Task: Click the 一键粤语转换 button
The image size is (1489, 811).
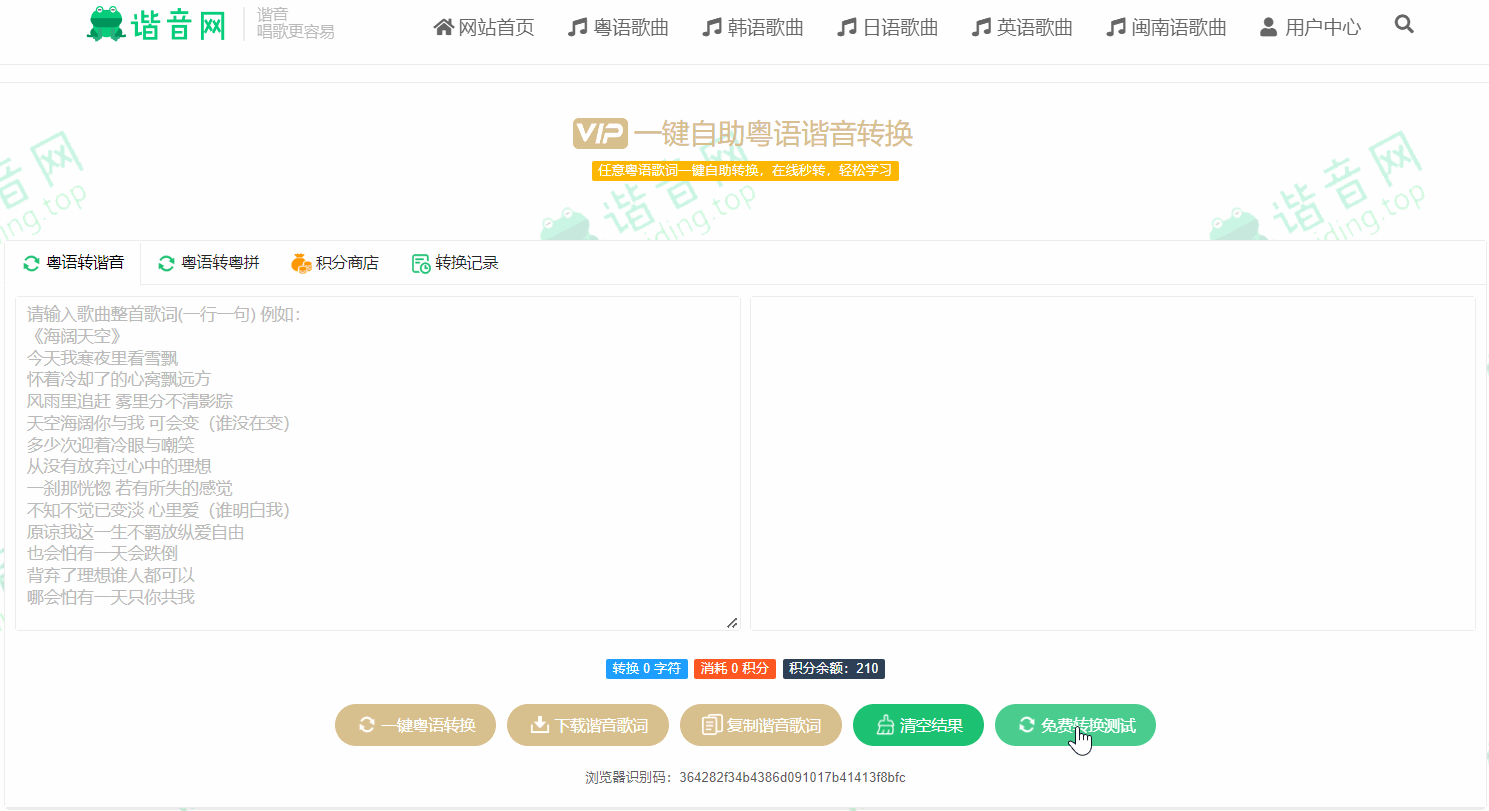Action: (x=416, y=725)
